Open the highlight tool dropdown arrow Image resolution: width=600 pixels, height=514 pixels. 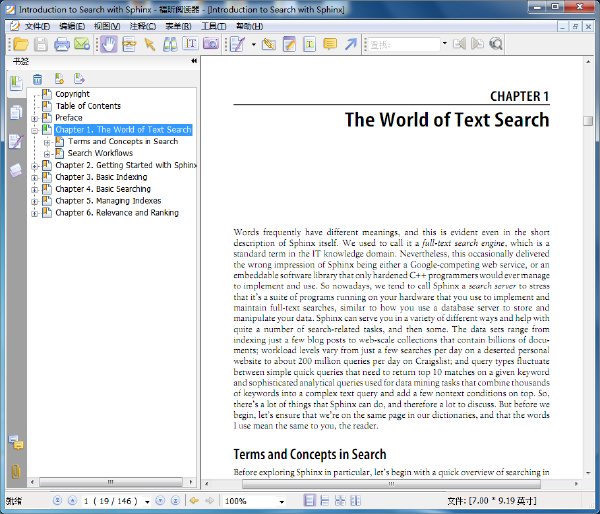253,44
